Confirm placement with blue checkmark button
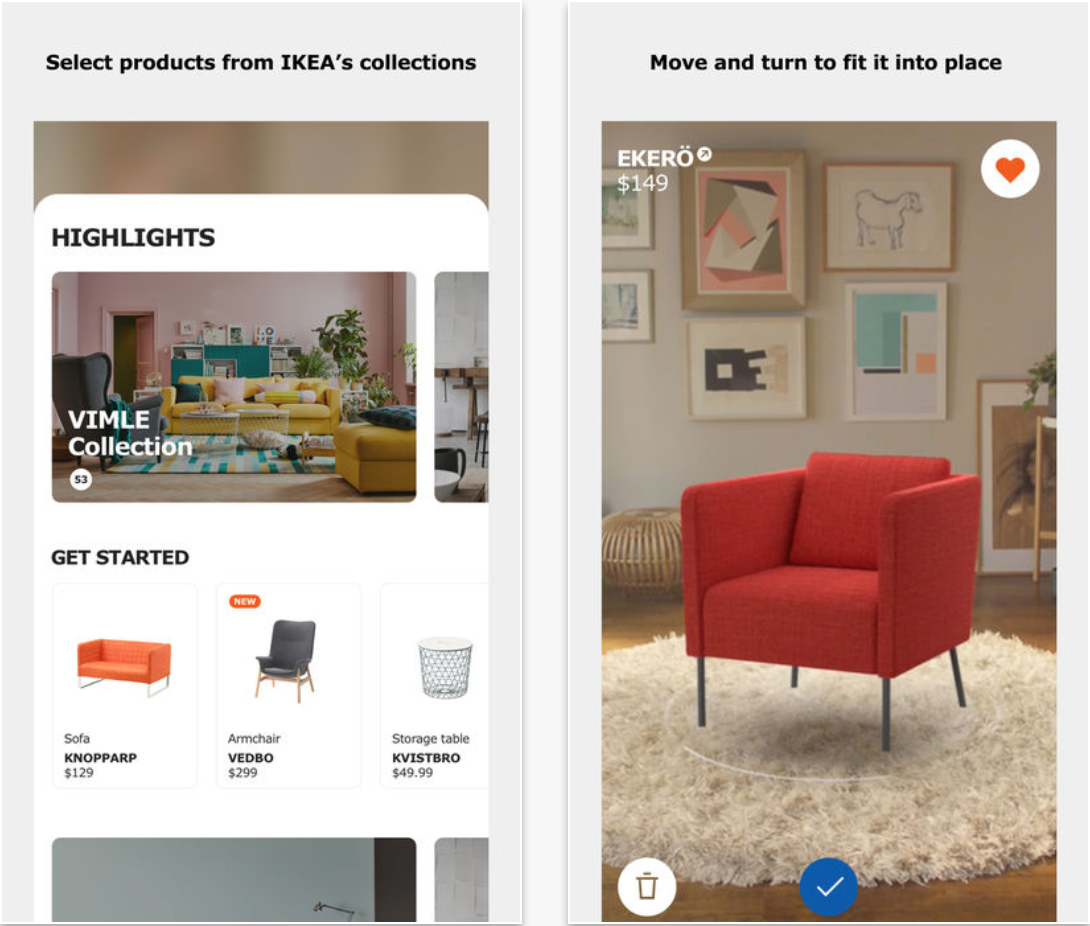The height and width of the screenshot is (926, 1090). (828, 886)
